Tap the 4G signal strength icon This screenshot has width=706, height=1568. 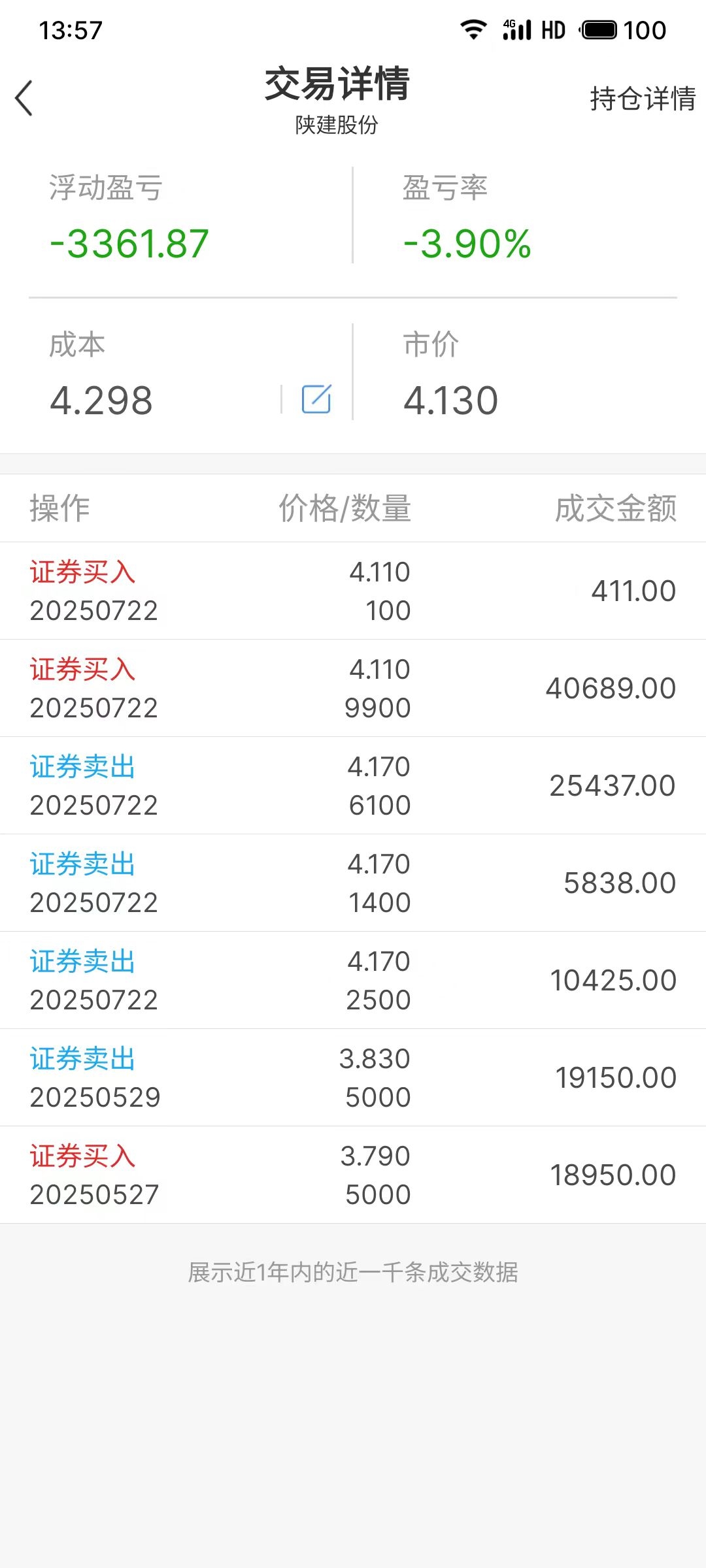[516, 30]
